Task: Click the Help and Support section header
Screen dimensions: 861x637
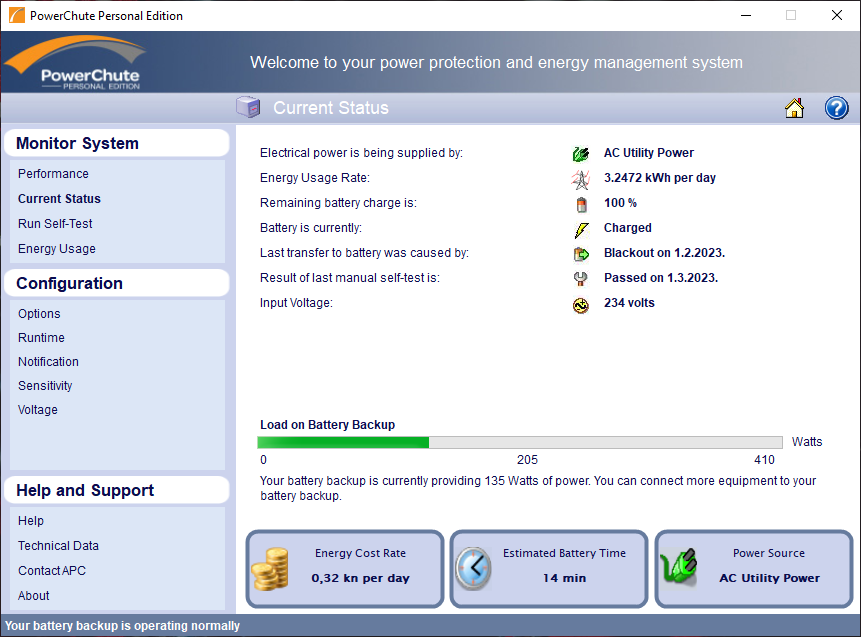Action: (116, 490)
